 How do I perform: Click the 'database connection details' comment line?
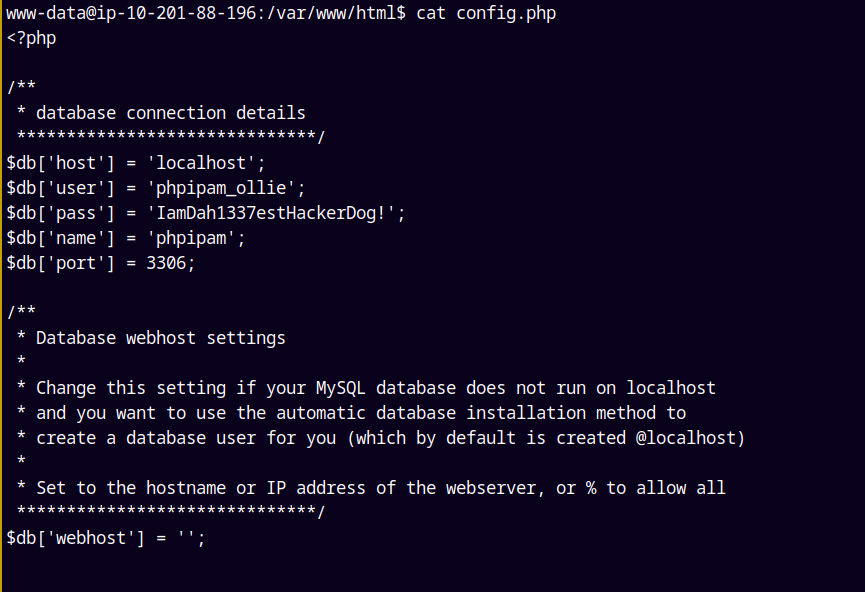[170, 113]
